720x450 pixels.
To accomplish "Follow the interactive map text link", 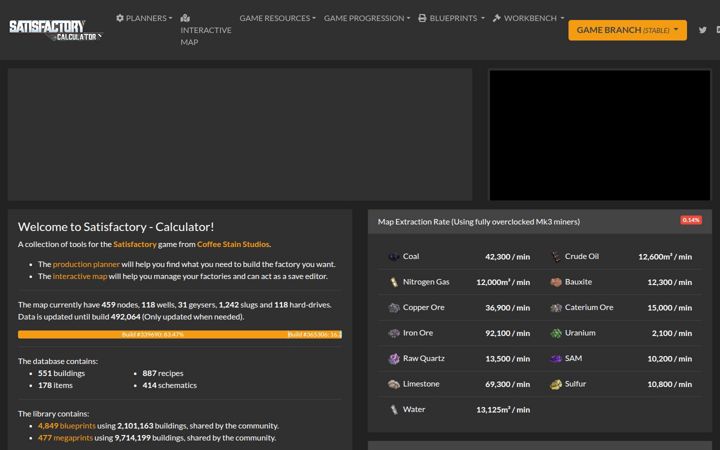I will click(80, 276).
